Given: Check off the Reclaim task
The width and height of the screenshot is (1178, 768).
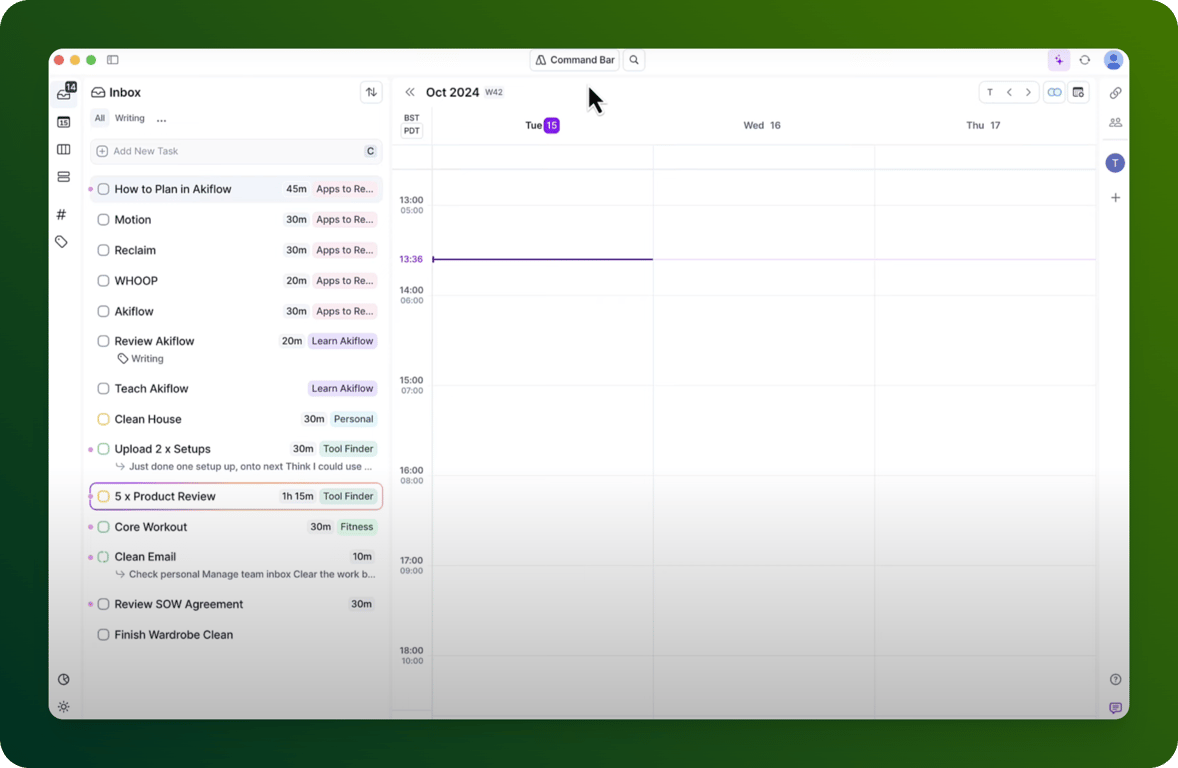Looking at the screenshot, I should [104, 250].
